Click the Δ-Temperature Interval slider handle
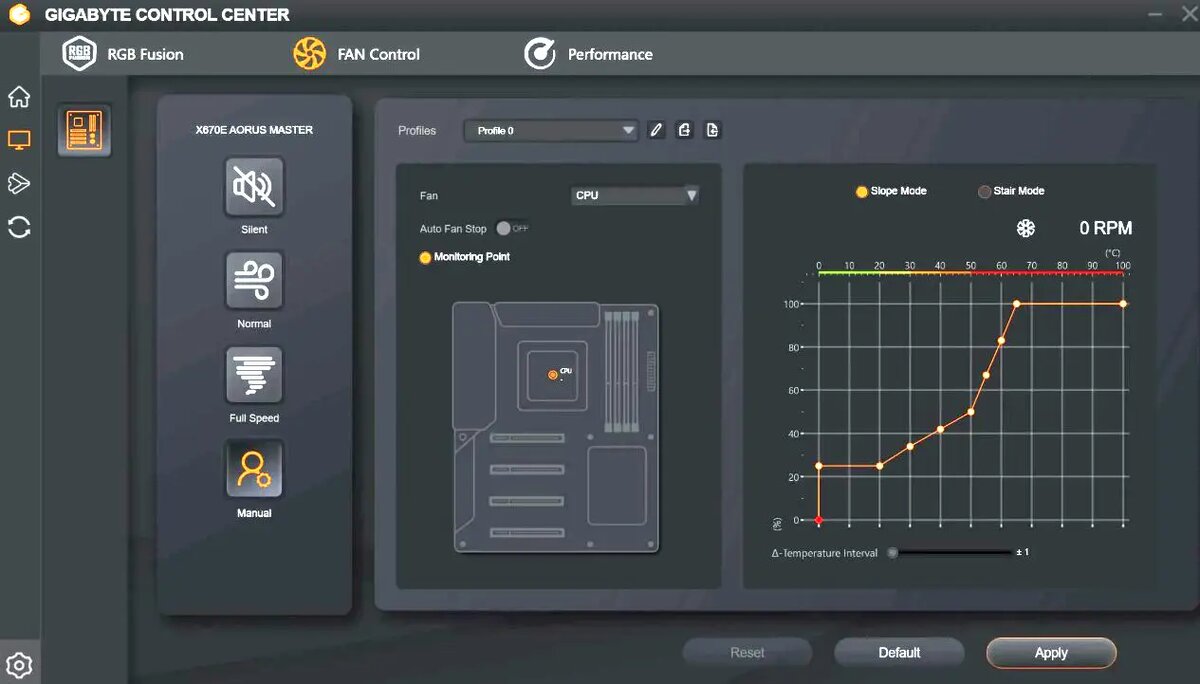 pos(893,553)
